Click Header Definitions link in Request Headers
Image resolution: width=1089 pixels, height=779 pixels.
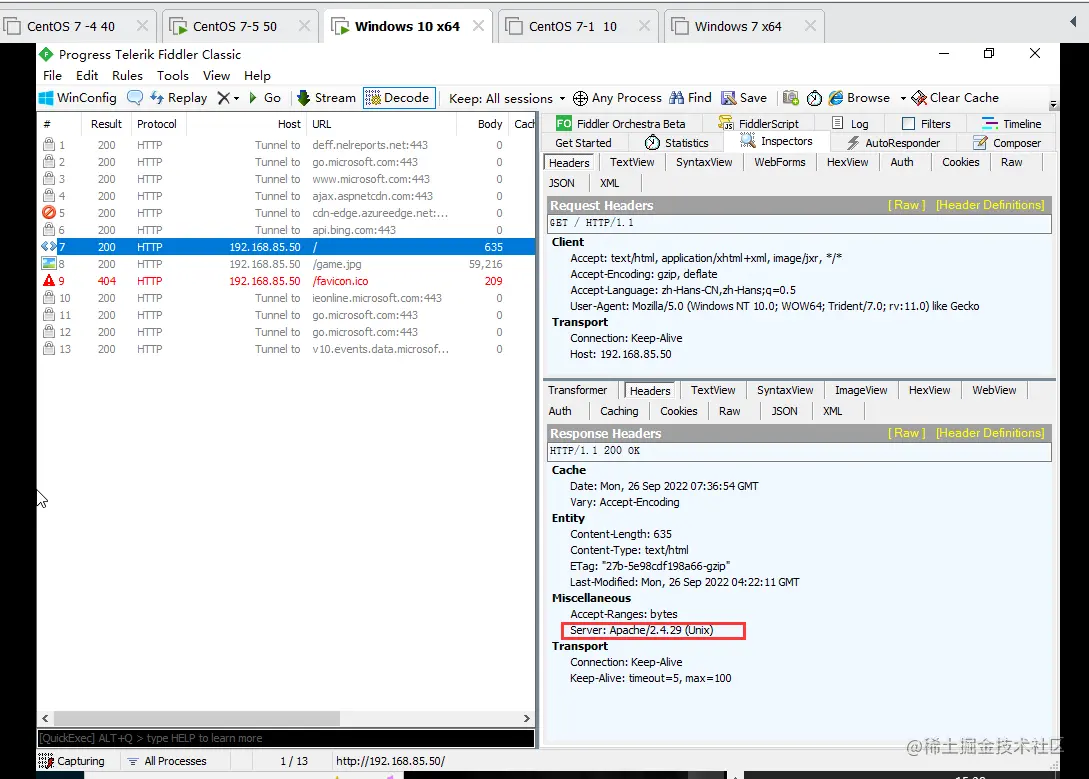(x=990, y=205)
